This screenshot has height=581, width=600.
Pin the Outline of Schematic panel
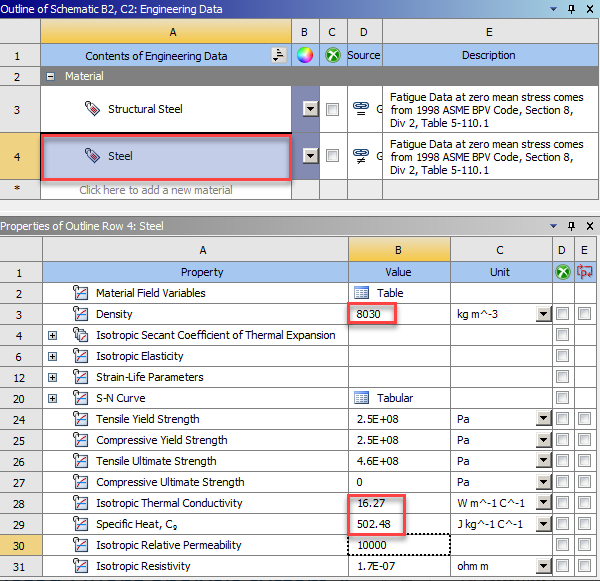coord(572,8)
